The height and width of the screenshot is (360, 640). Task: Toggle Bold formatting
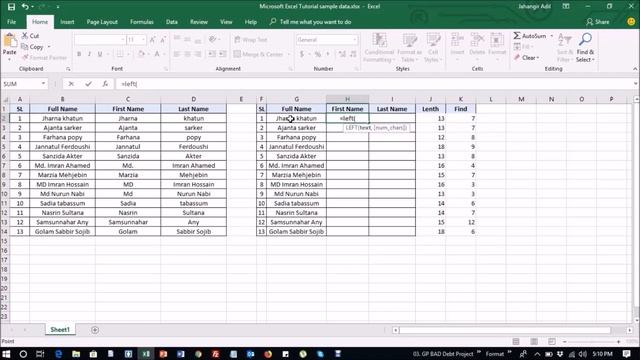(x=79, y=54)
